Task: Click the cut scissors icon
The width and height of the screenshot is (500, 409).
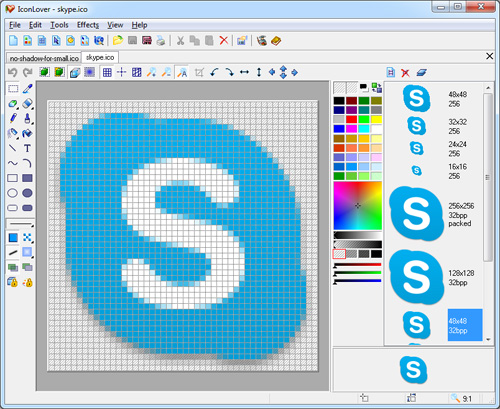Action: (x=180, y=41)
